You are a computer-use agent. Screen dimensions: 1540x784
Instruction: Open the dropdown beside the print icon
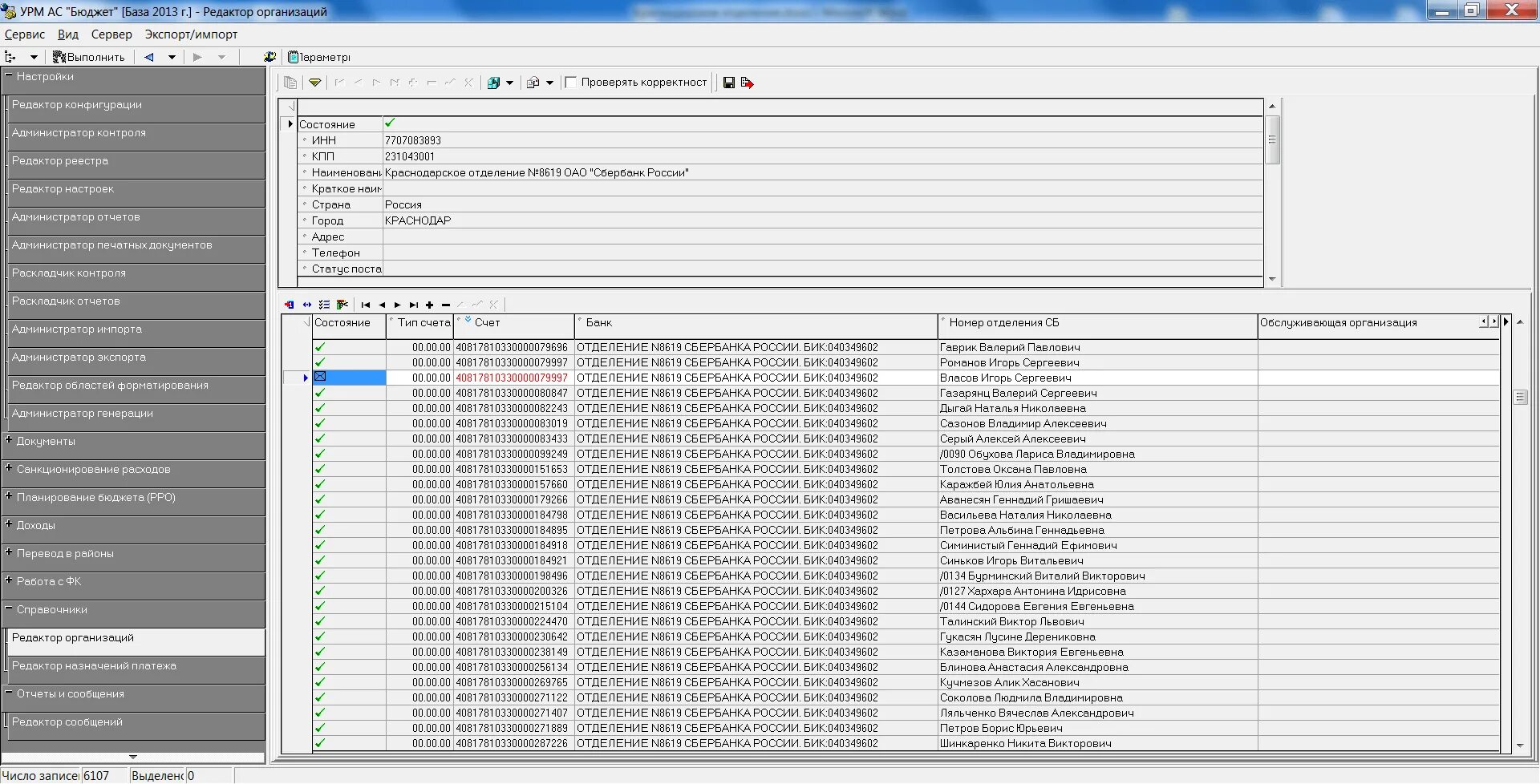click(x=549, y=83)
